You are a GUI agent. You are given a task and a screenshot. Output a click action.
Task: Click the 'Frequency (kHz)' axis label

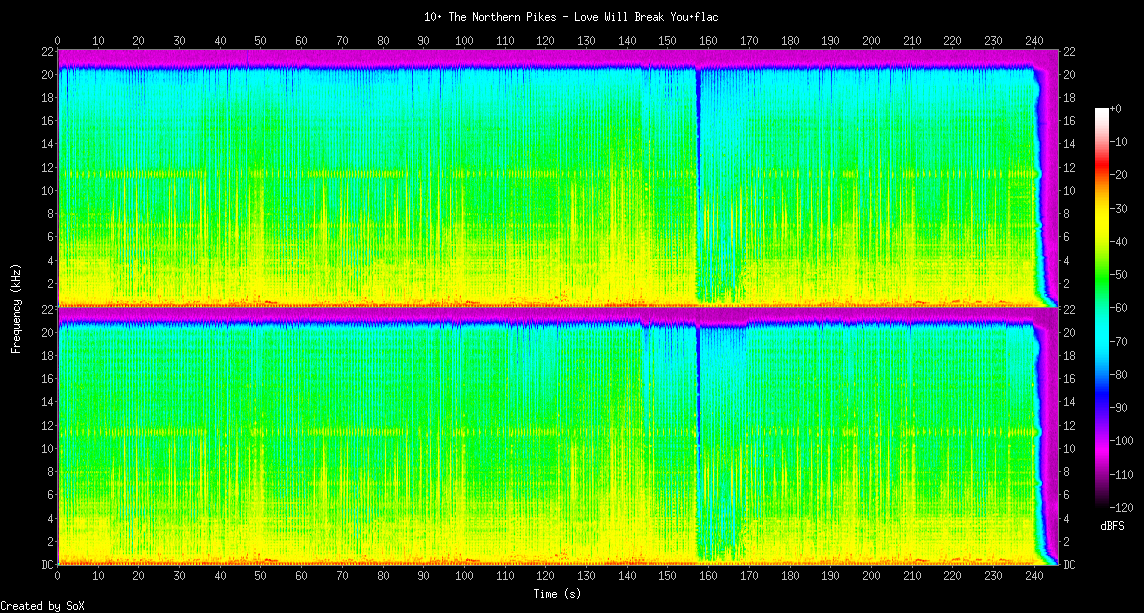pos(16,307)
